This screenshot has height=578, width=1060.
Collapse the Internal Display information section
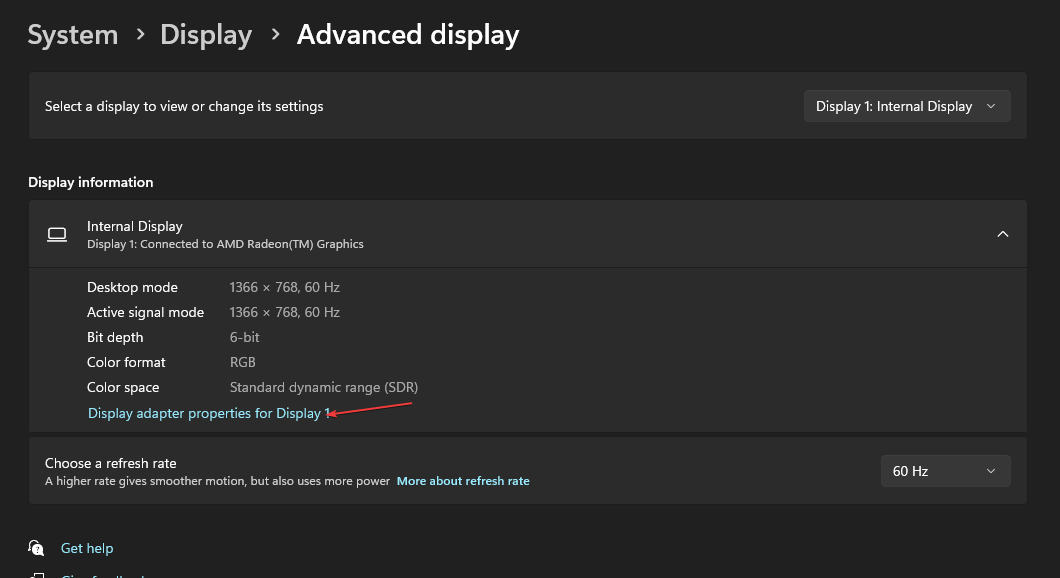point(1002,234)
